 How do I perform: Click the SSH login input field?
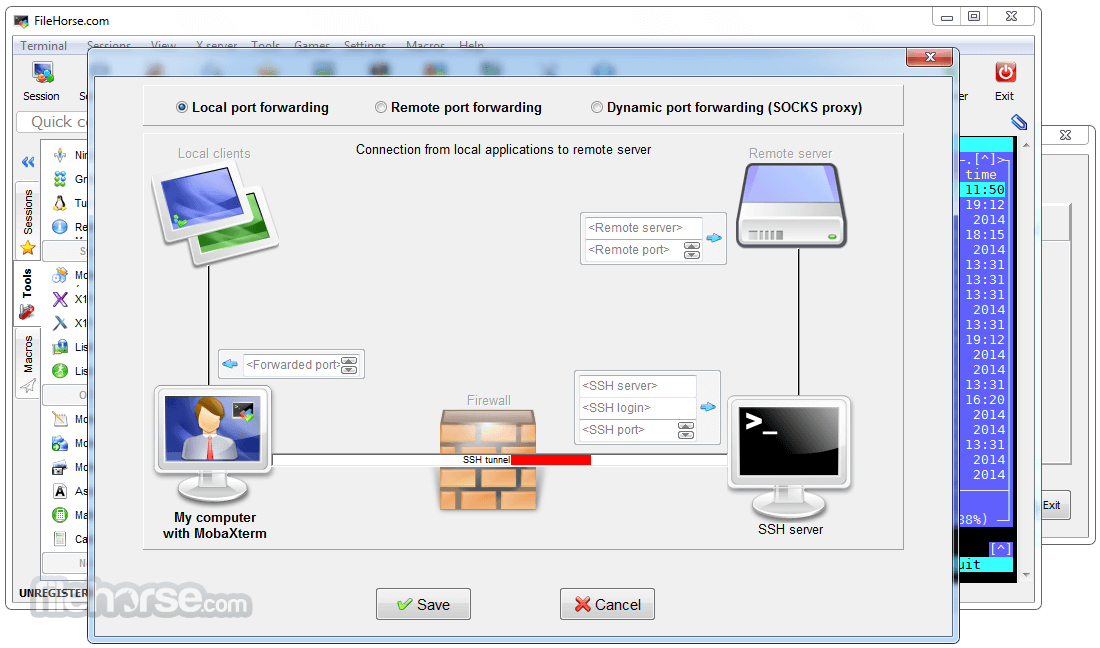(x=637, y=407)
